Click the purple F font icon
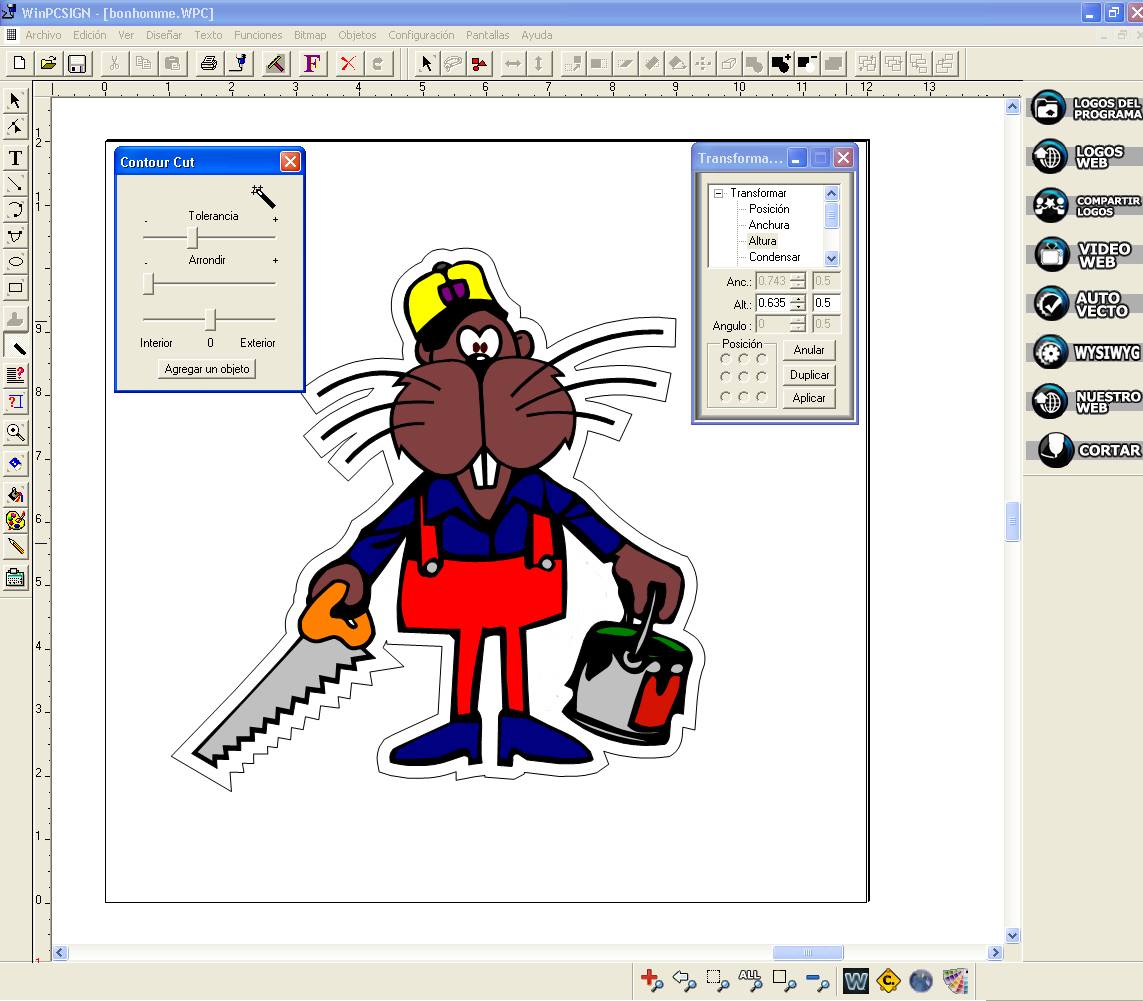The image size is (1143, 1001). pos(312,63)
